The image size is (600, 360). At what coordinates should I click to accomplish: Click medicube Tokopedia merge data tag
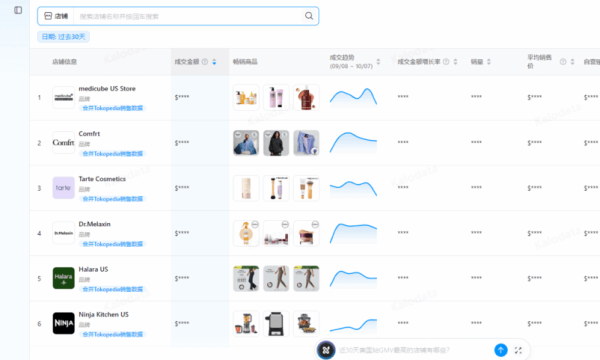pos(112,108)
